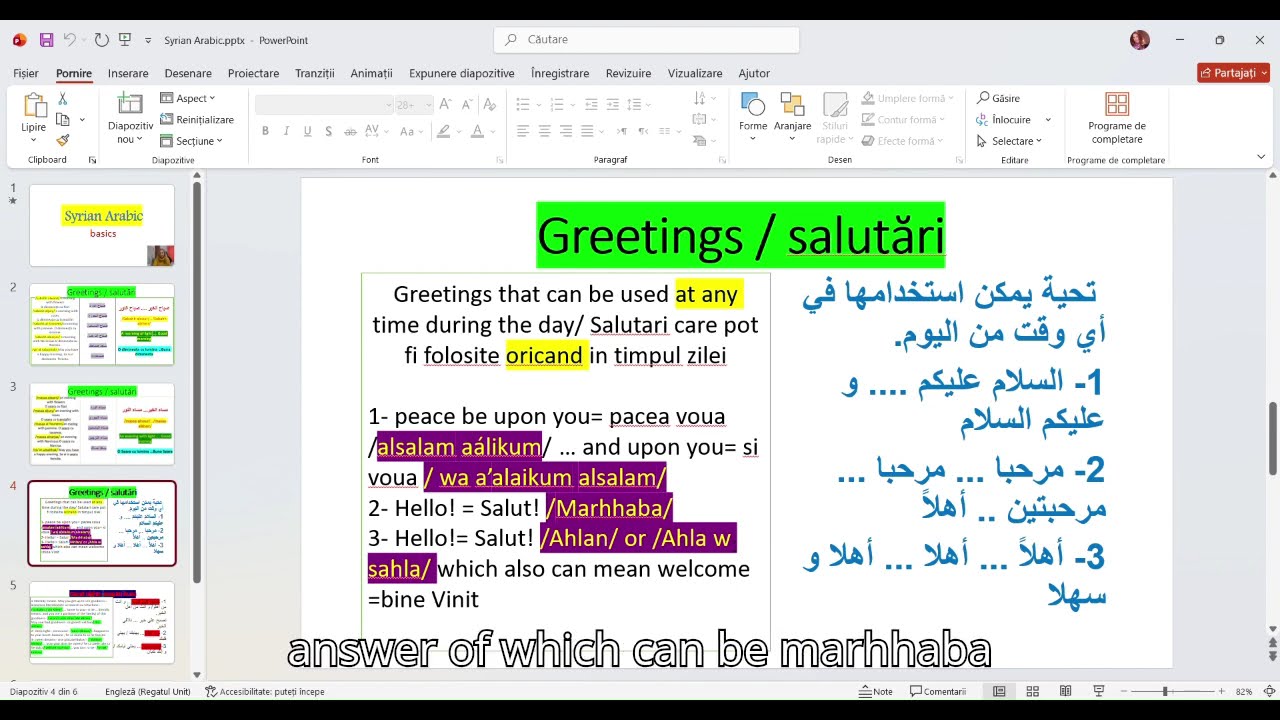Switch to Reading view icon

(x=1065, y=691)
